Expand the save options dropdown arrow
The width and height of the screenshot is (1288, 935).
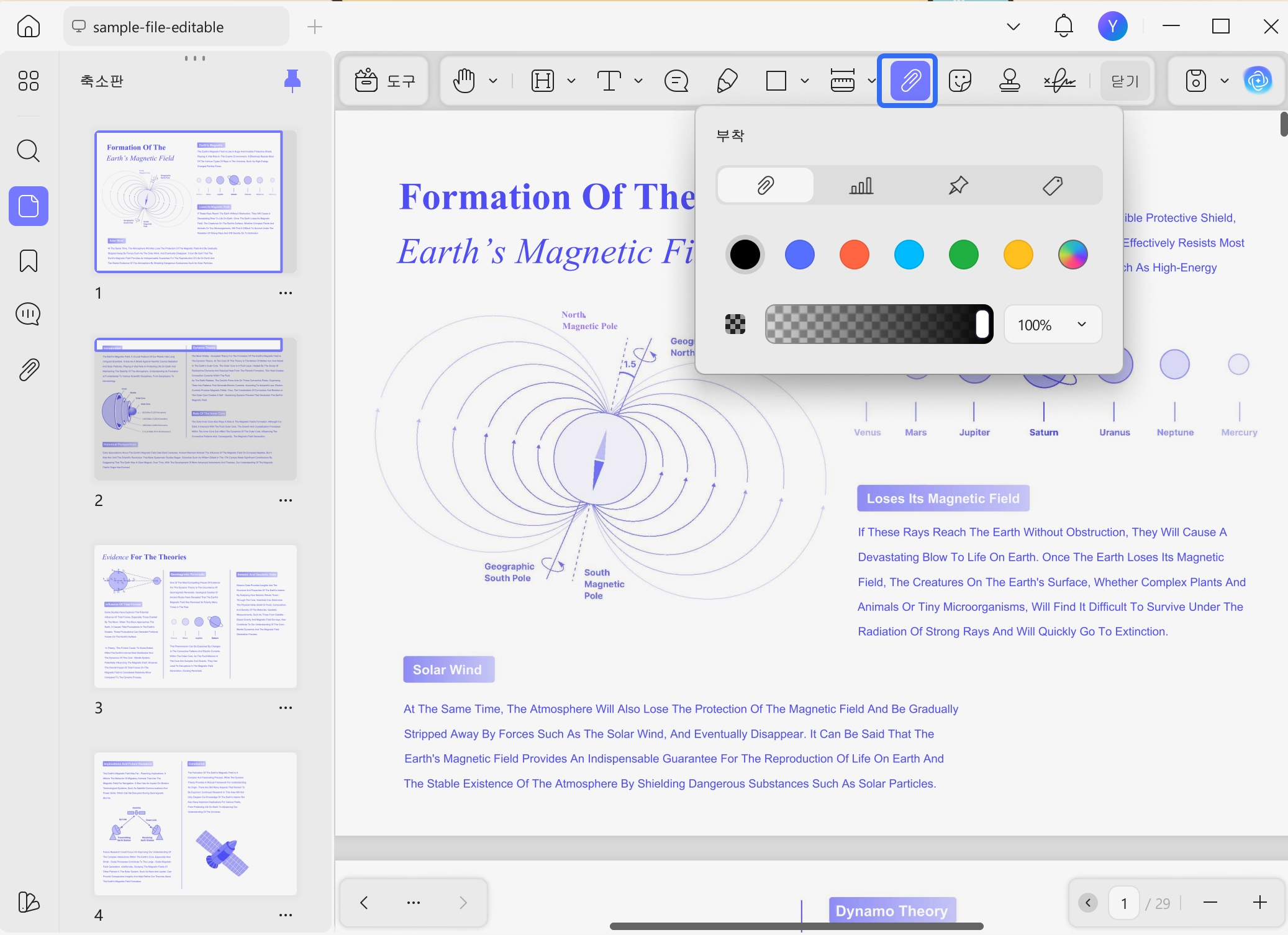click(1225, 81)
